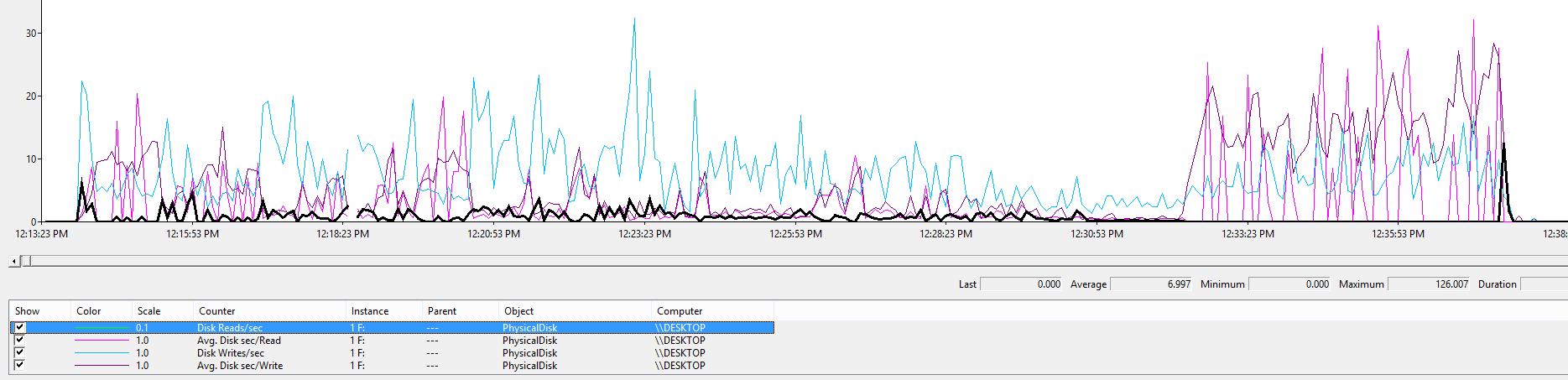Click the Color column header
The height and width of the screenshot is (380, 1568).
(x=88, y=311)
